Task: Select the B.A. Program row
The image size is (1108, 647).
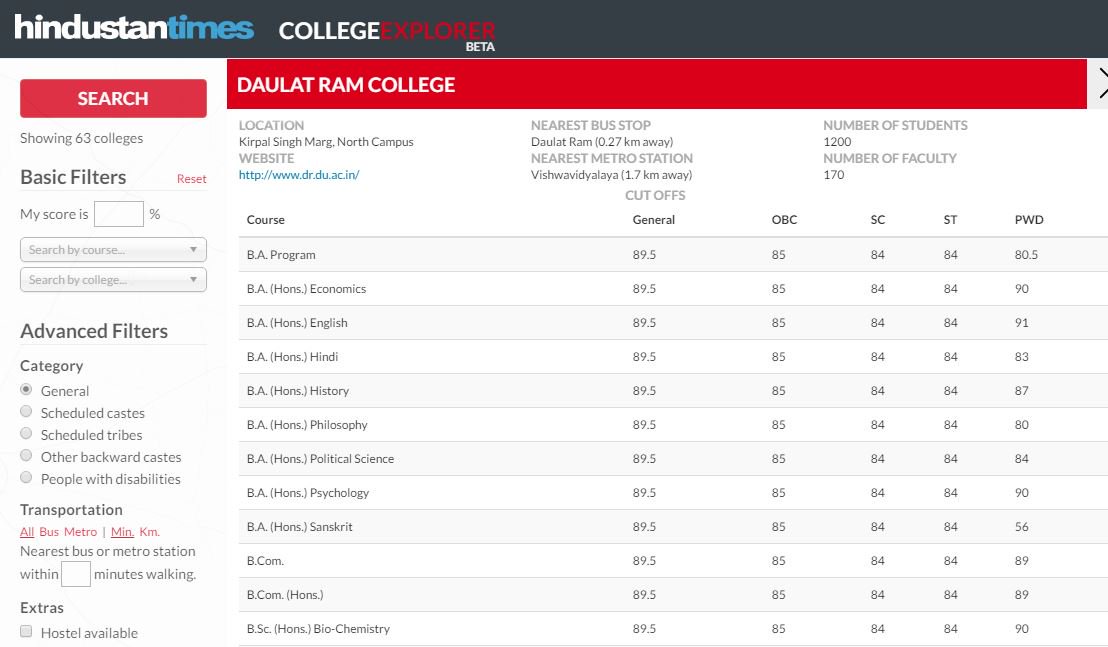Action: (x=673, y=254)
